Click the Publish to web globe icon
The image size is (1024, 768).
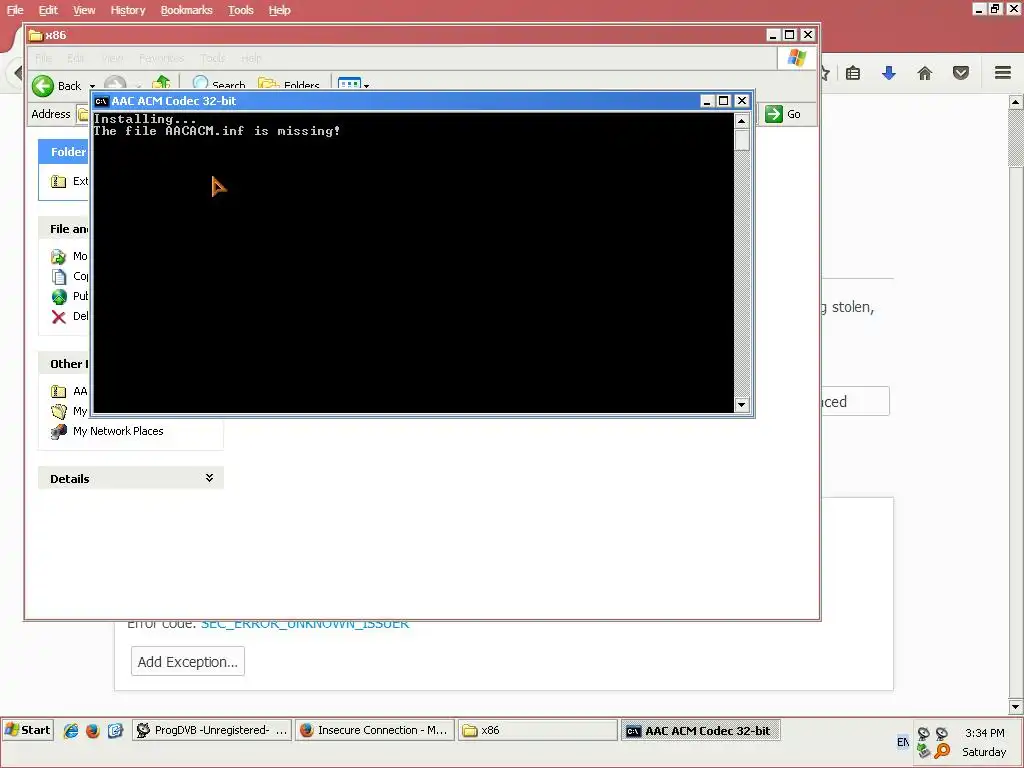[x=59, y=296]
